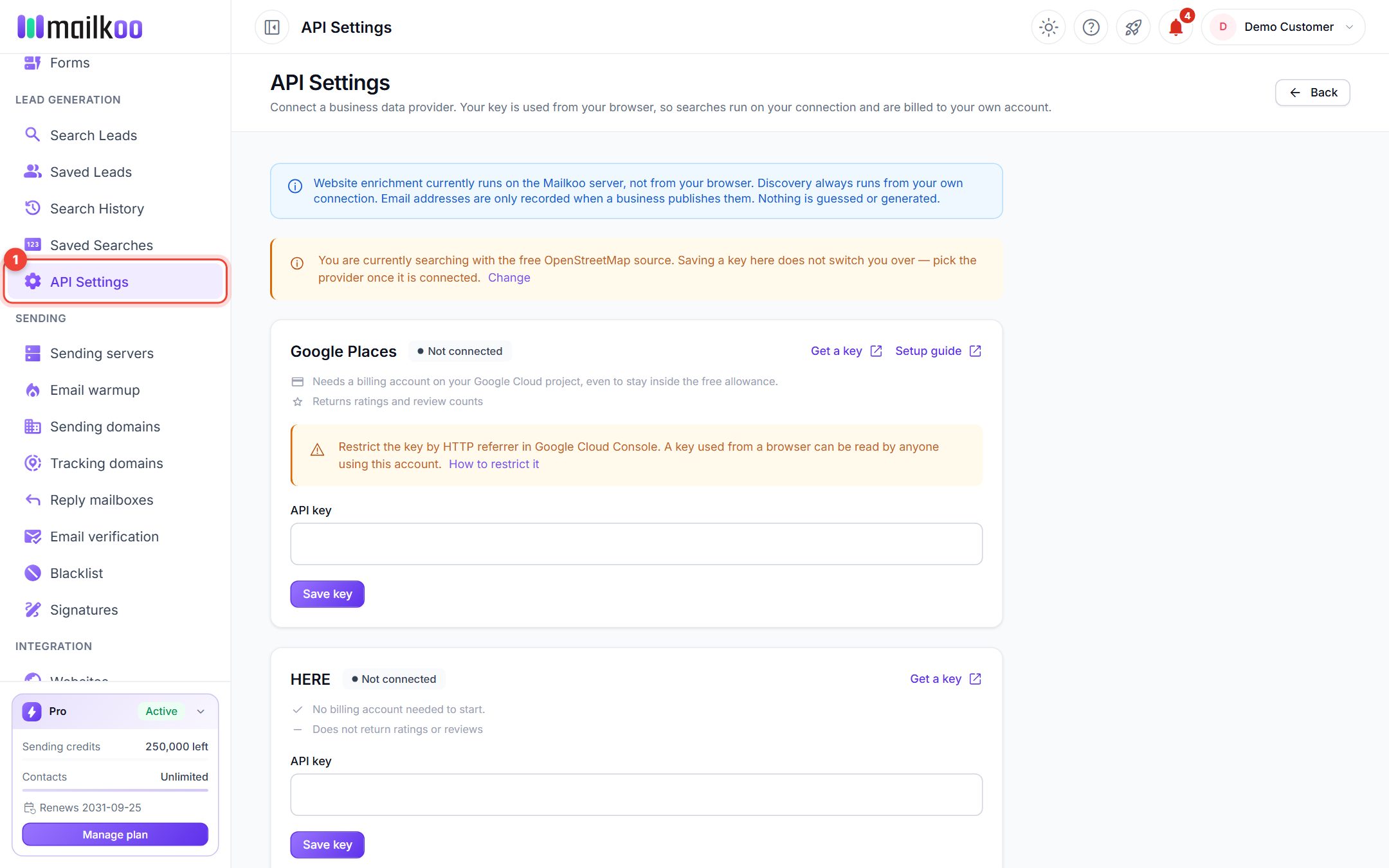1389x868 pixels.
Task: Click the Active plan status badge
Action: [161, 711]
